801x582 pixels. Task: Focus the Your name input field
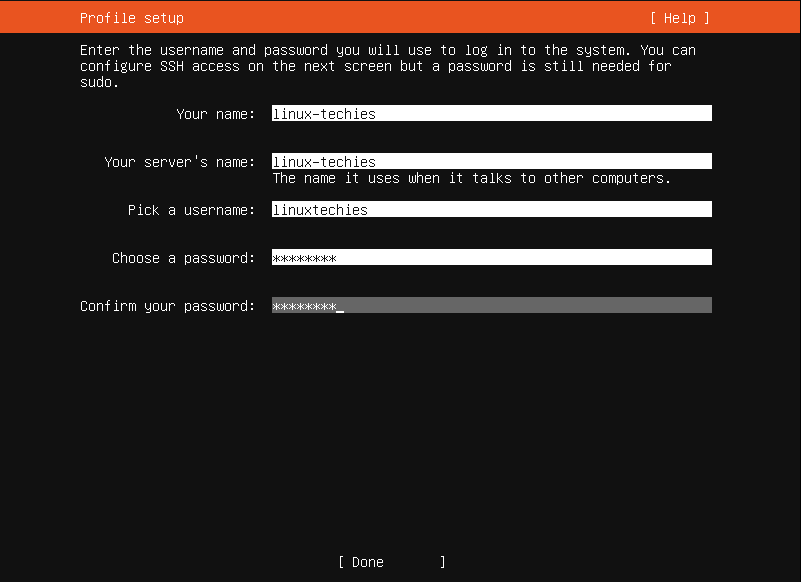tap(491, 113)
